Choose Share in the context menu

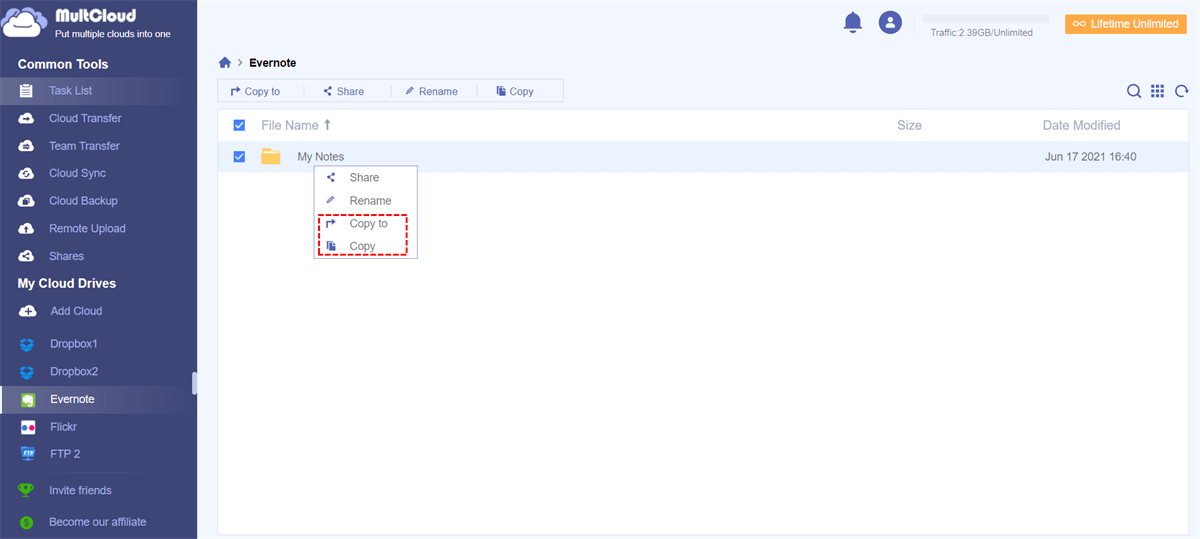(x=365, y=177)
